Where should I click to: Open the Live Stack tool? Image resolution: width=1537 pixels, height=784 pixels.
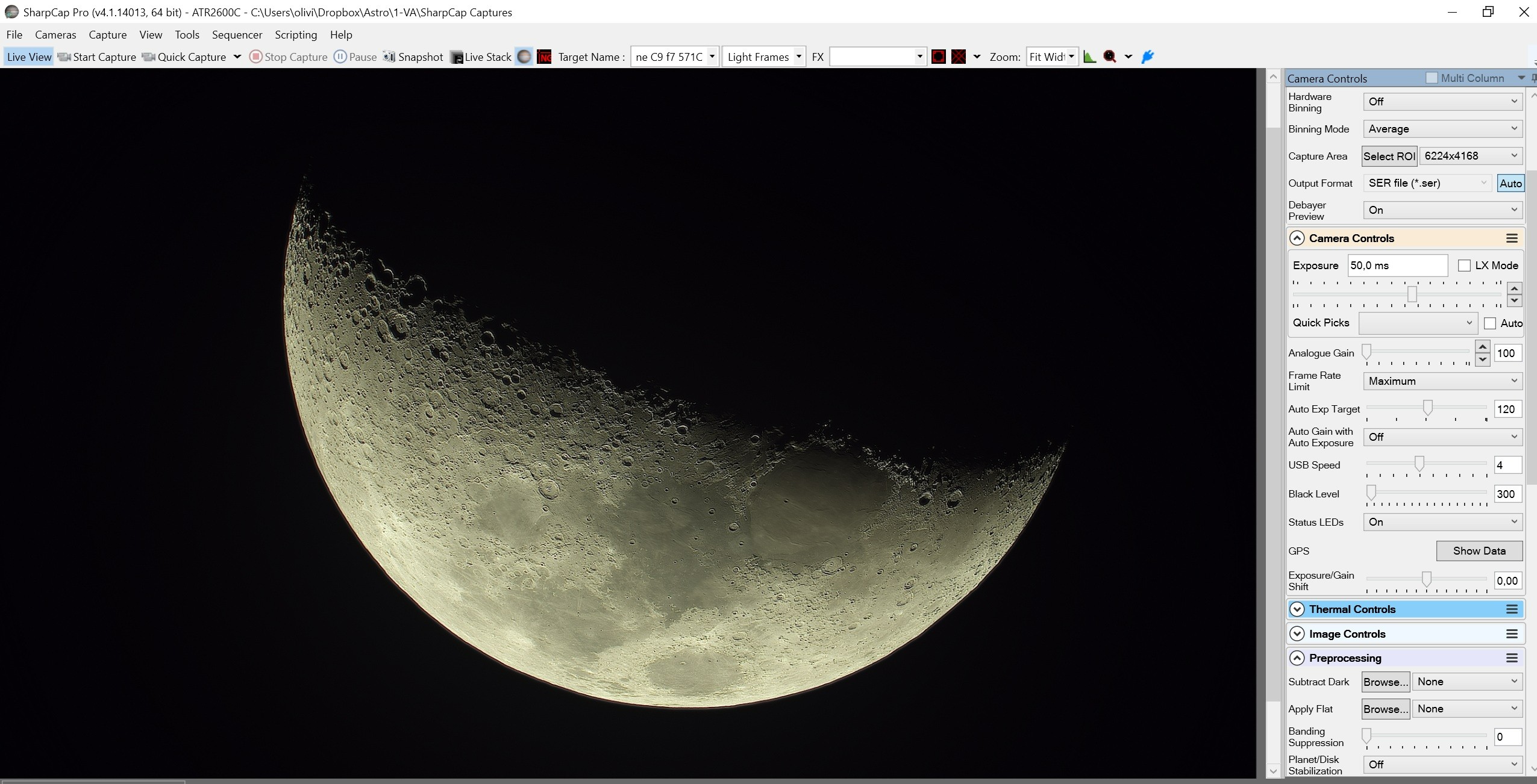(x=481, y=57)
